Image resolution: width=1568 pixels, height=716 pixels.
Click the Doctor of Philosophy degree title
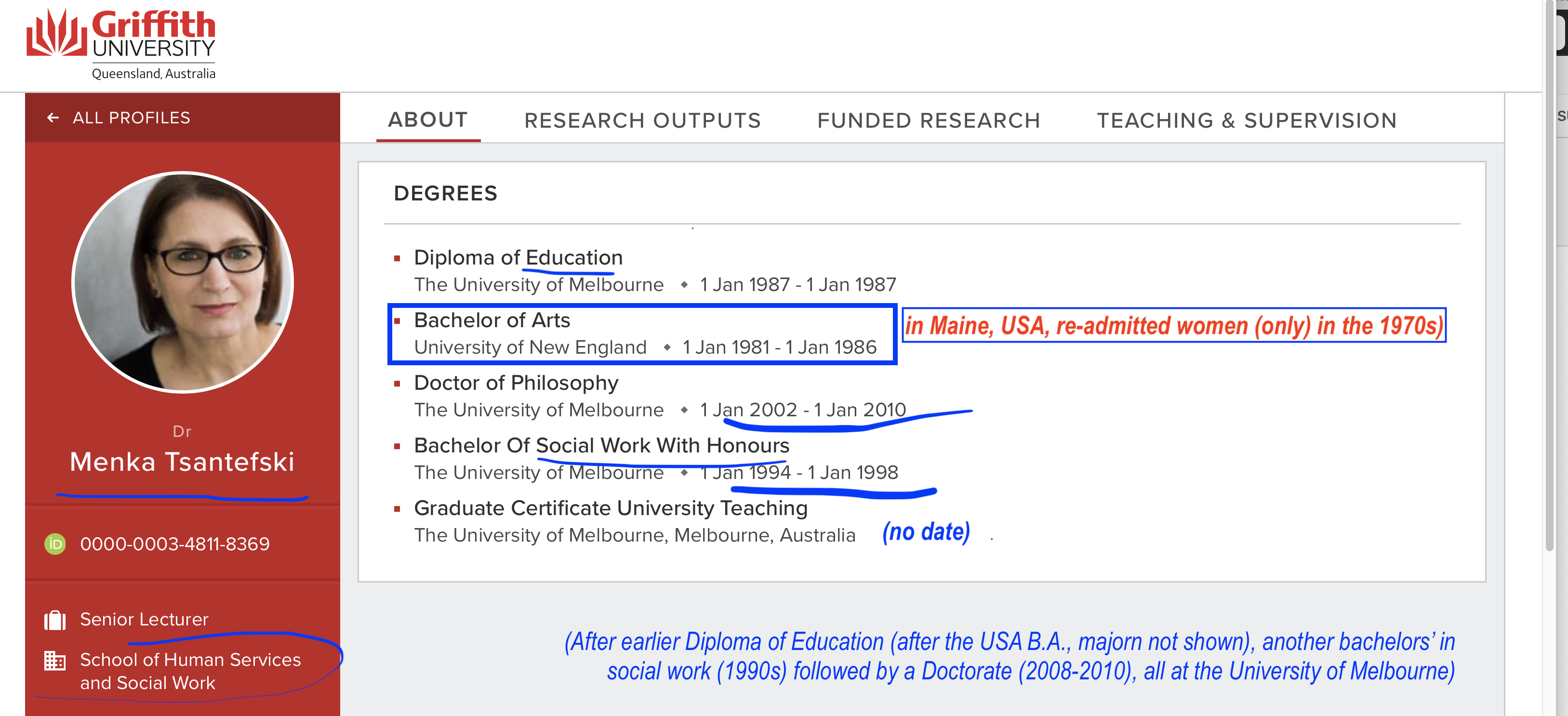[516, 383]
